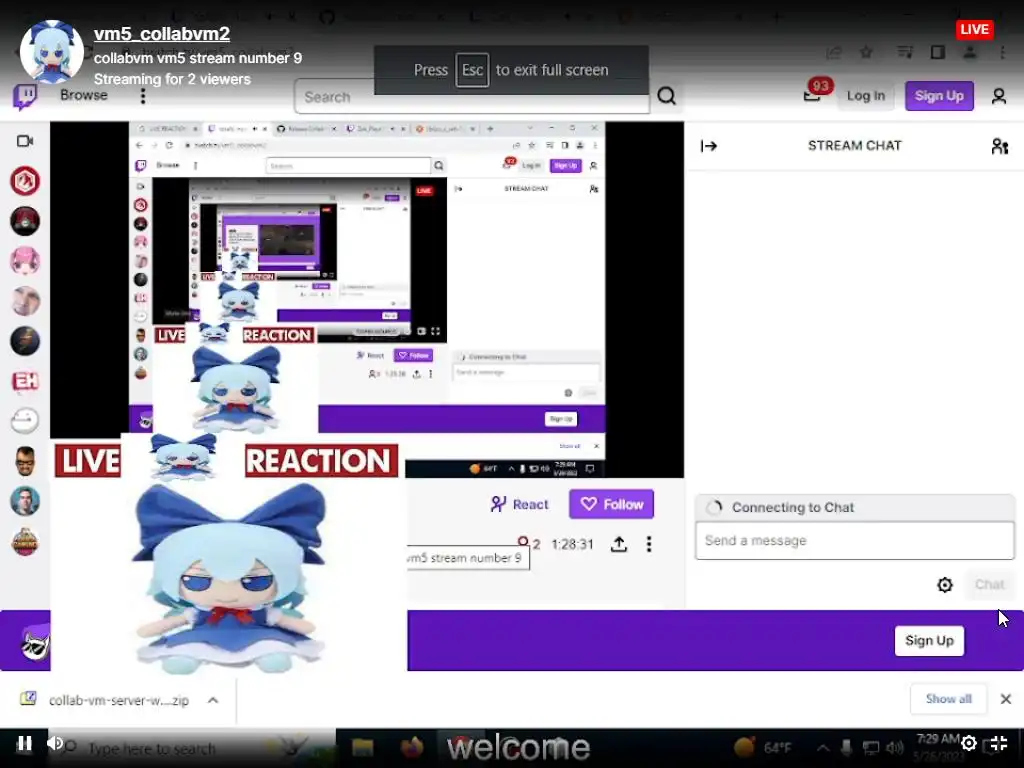The image size is (1024, 768).
Task: Click the Log In button
Action: click(865, 96)
